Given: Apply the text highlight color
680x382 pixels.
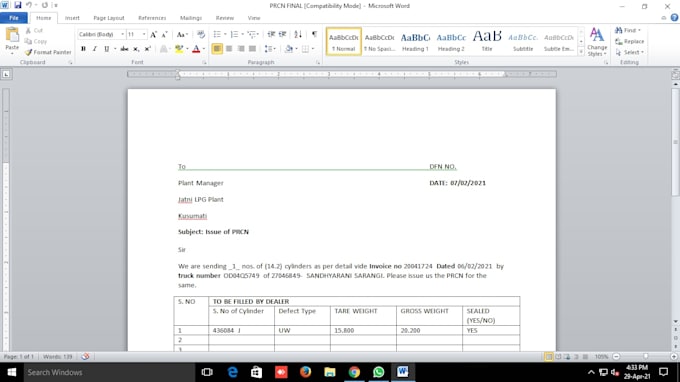Looking at the screenshot, I should pos(179,49).
